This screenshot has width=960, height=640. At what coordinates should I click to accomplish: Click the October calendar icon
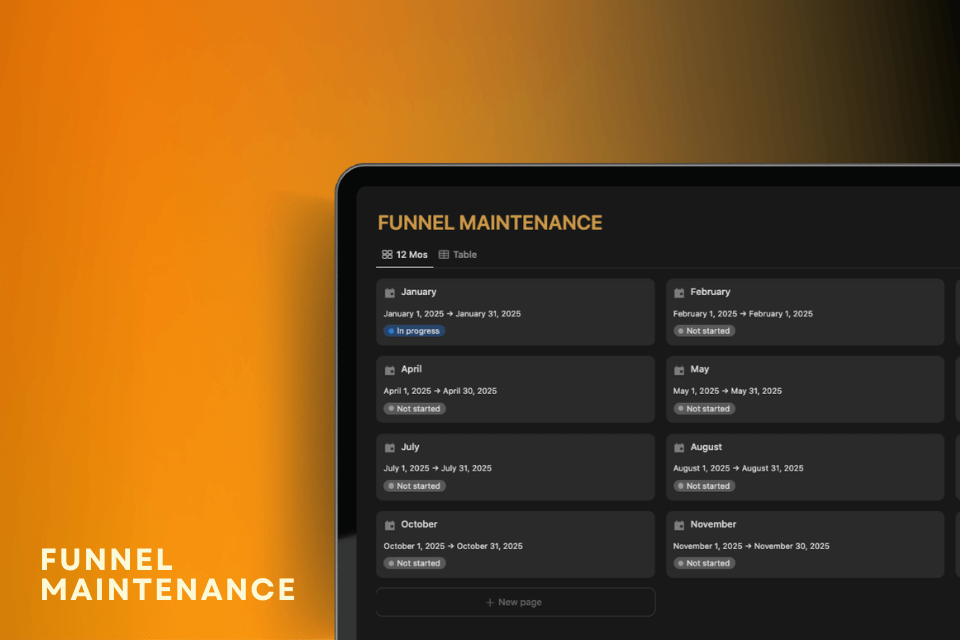pos(390,525)
